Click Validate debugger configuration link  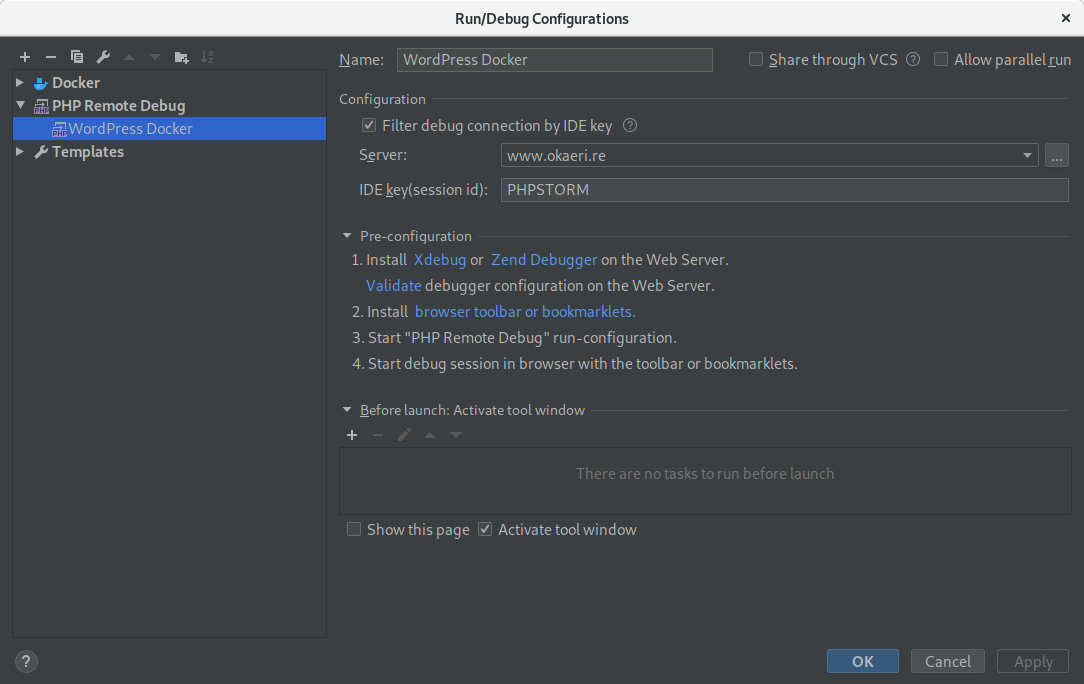tap(393, 286)
